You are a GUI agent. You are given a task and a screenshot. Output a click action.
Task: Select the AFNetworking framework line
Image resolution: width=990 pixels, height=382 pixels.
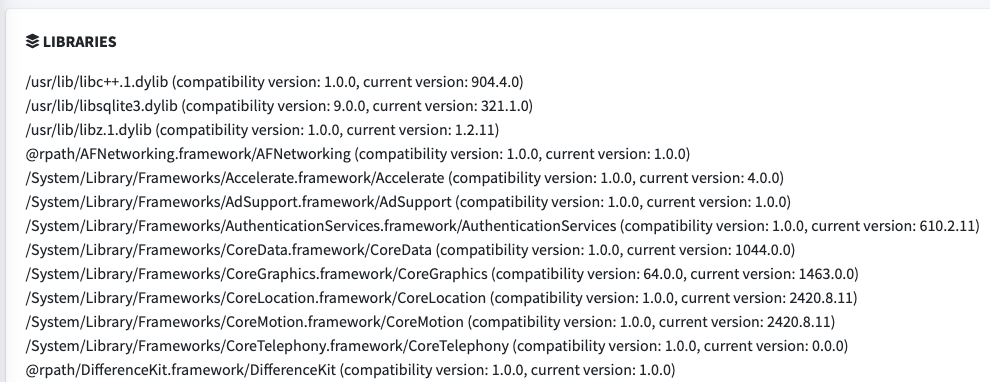(358, 154)
